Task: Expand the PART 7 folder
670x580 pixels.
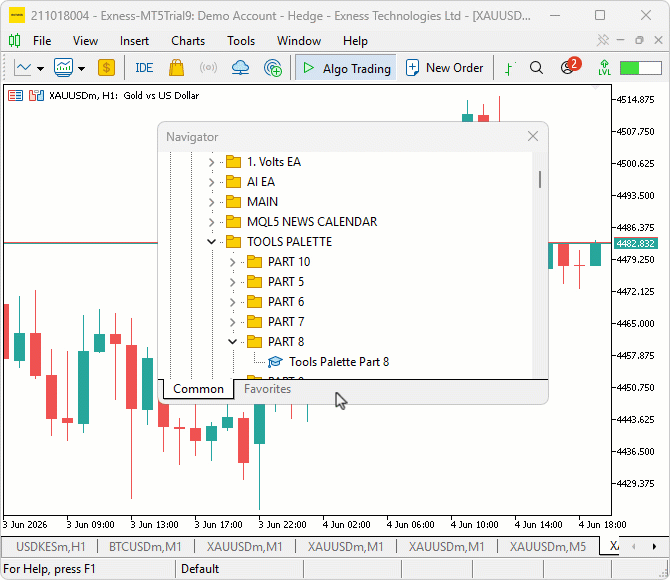Action: pyautogui.click(x=232, y=322)
